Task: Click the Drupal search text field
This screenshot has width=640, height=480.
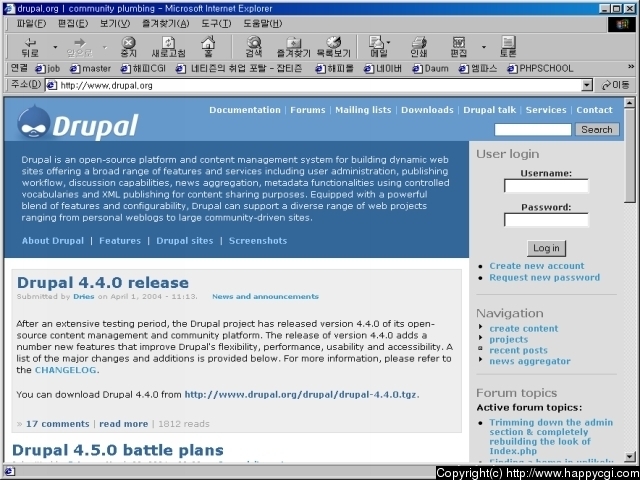Action: (532, 129)
